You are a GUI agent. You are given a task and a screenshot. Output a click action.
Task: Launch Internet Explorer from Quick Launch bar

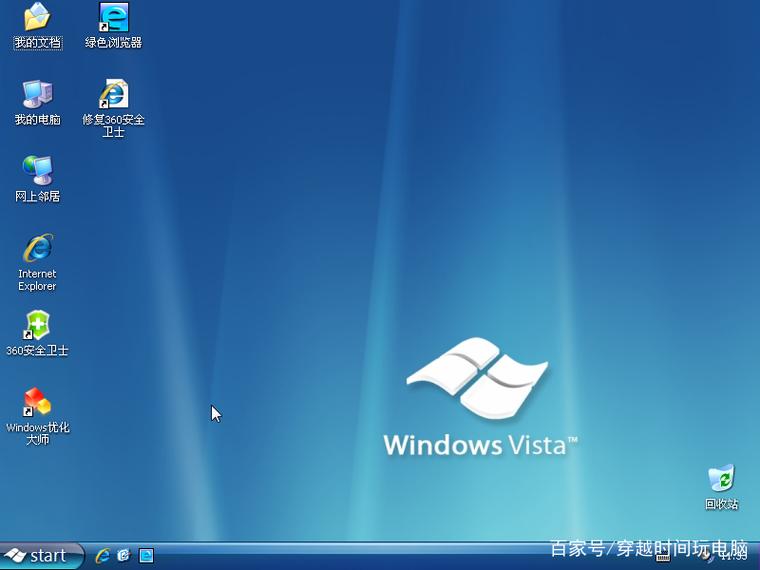(102, 555)
